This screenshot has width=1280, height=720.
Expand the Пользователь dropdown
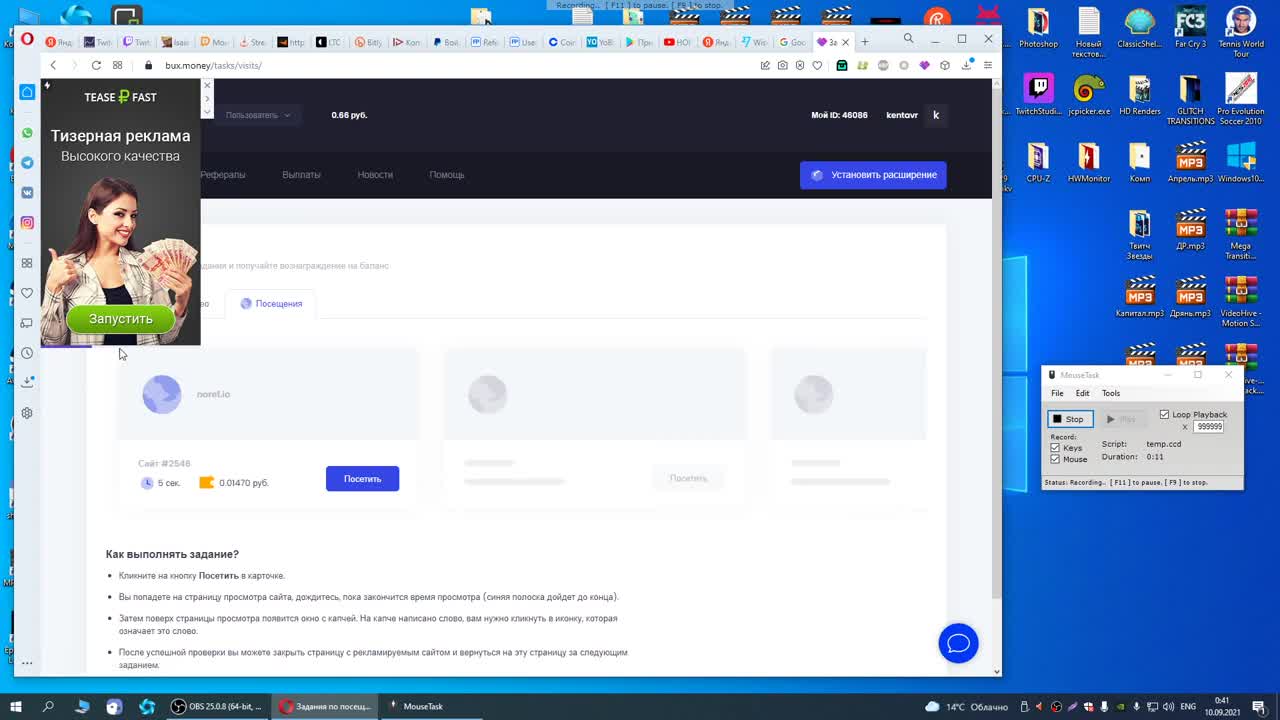(257, 115)
